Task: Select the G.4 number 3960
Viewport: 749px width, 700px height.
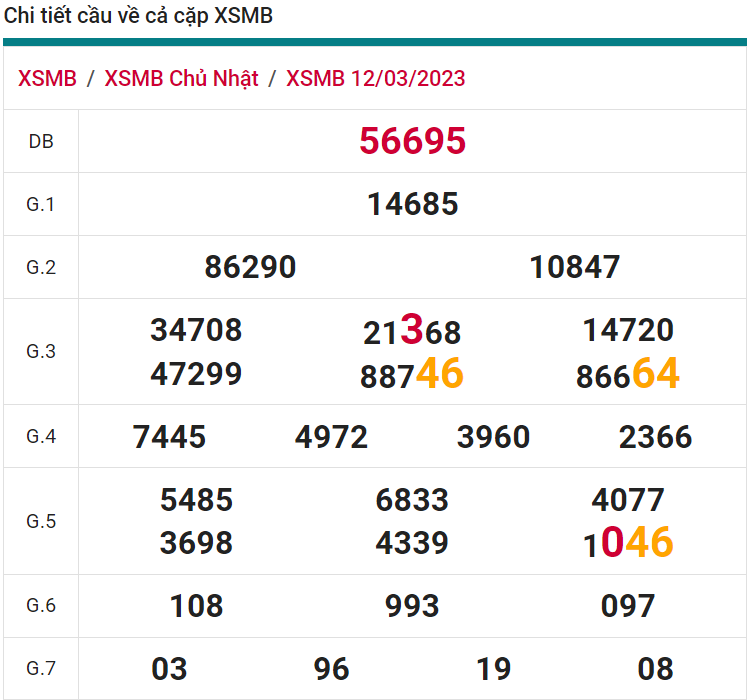Action: pos(493,437)
